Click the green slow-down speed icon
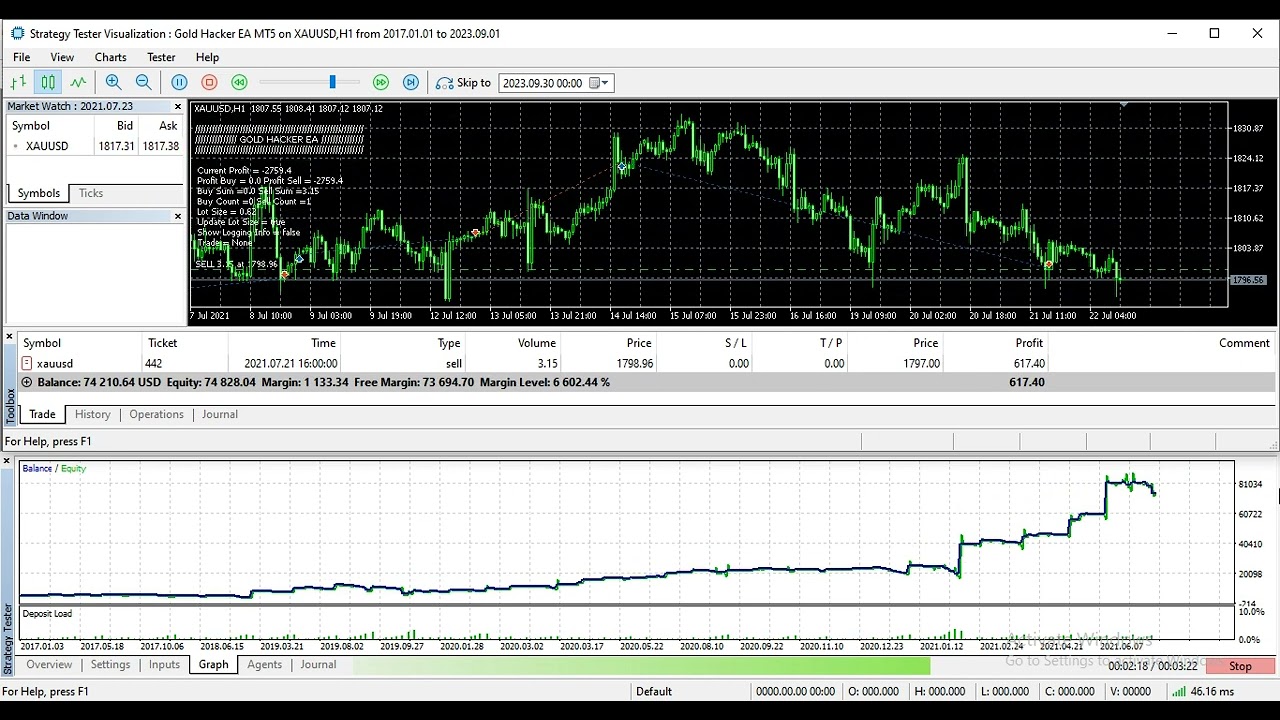This screenshot has height=720, width=1280. (239, 83)
